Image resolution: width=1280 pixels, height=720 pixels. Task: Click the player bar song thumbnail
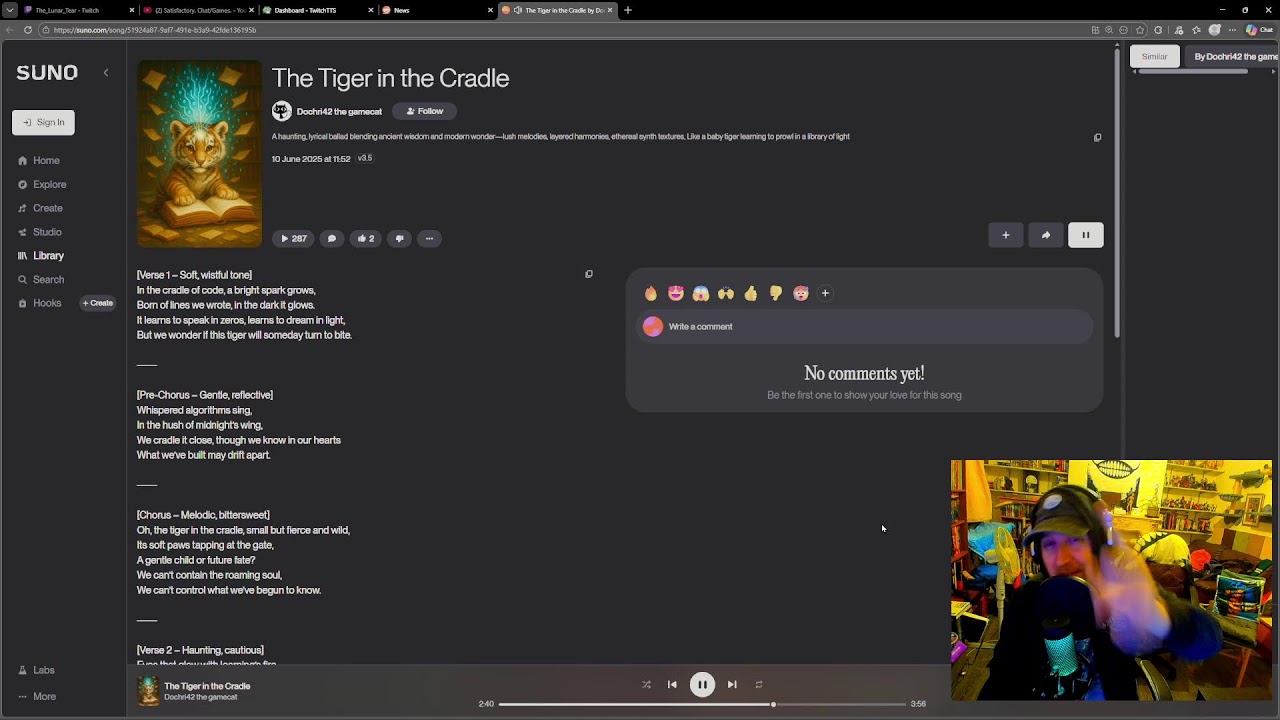click(148, 691)
